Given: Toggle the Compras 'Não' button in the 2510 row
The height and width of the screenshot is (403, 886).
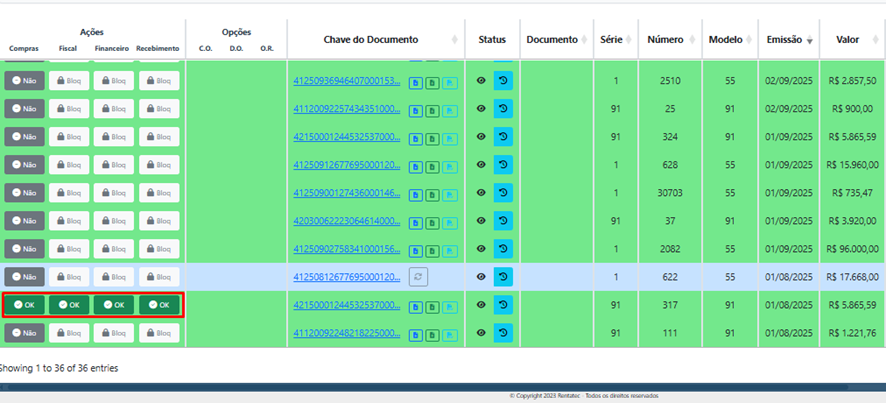Looking at the screenshot, I should point(24,81).
